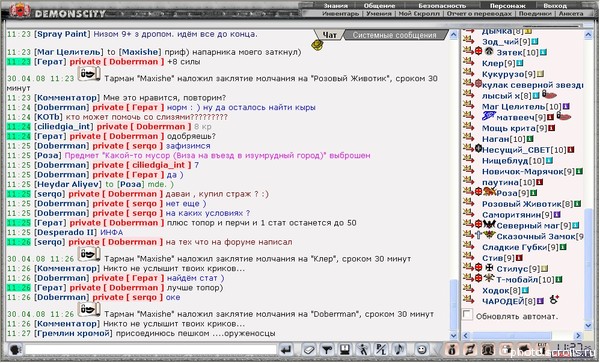Switch to the Чат tab
Image resolution: width=600 pixels, height=363 pixels.
(329, 35)
